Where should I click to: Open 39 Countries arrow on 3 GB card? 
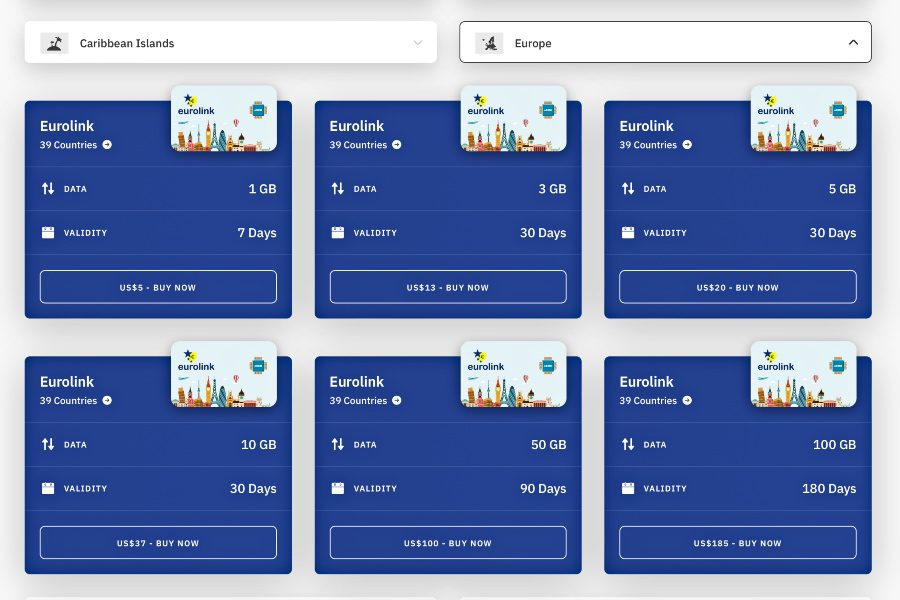(x=397, y=145)
